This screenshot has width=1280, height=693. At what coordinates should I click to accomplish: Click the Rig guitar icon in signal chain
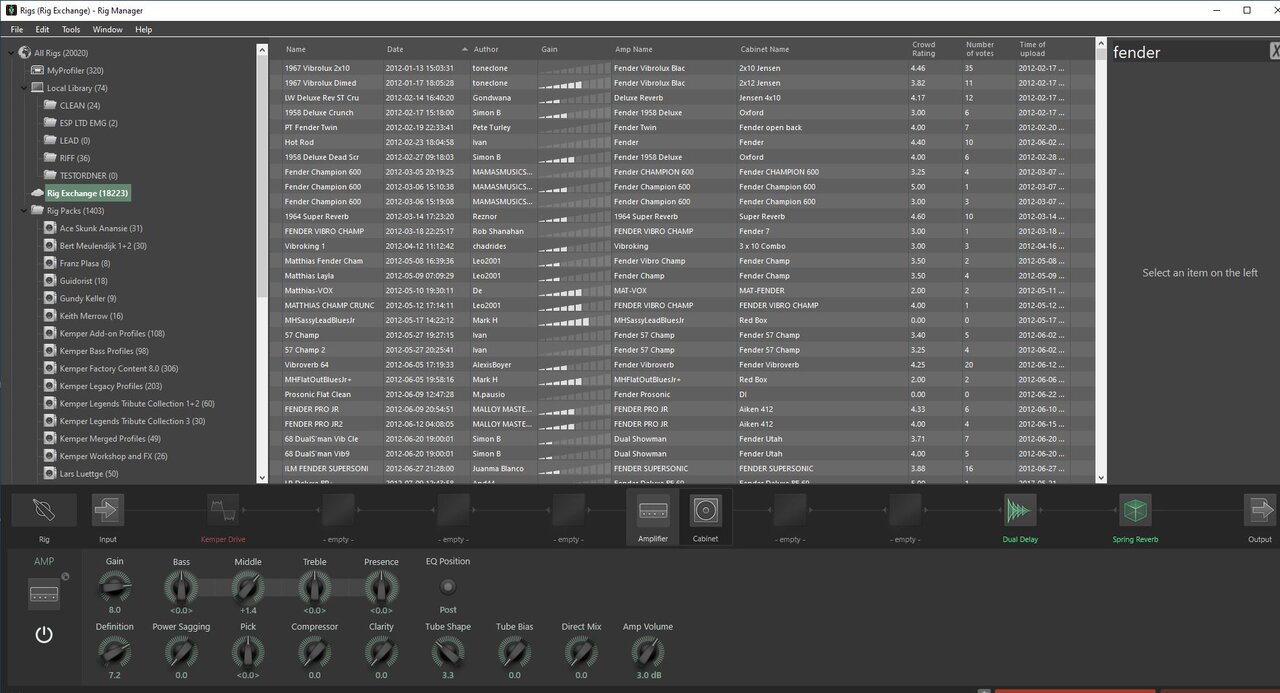pyautogui.click(x=44, y=510)
